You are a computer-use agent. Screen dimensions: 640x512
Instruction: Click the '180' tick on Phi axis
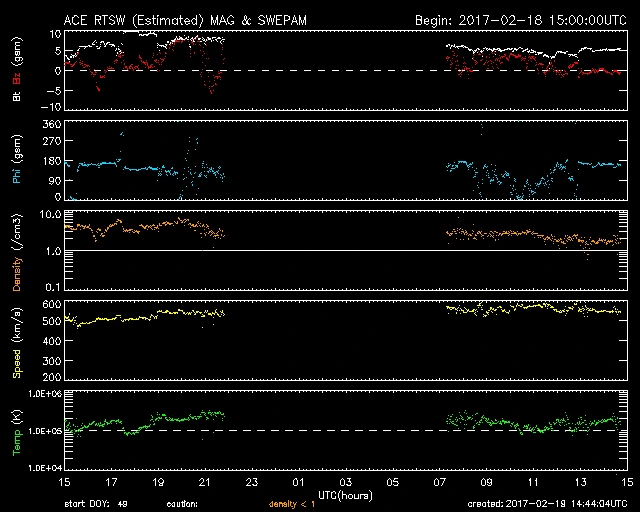[x=51, y=161]
